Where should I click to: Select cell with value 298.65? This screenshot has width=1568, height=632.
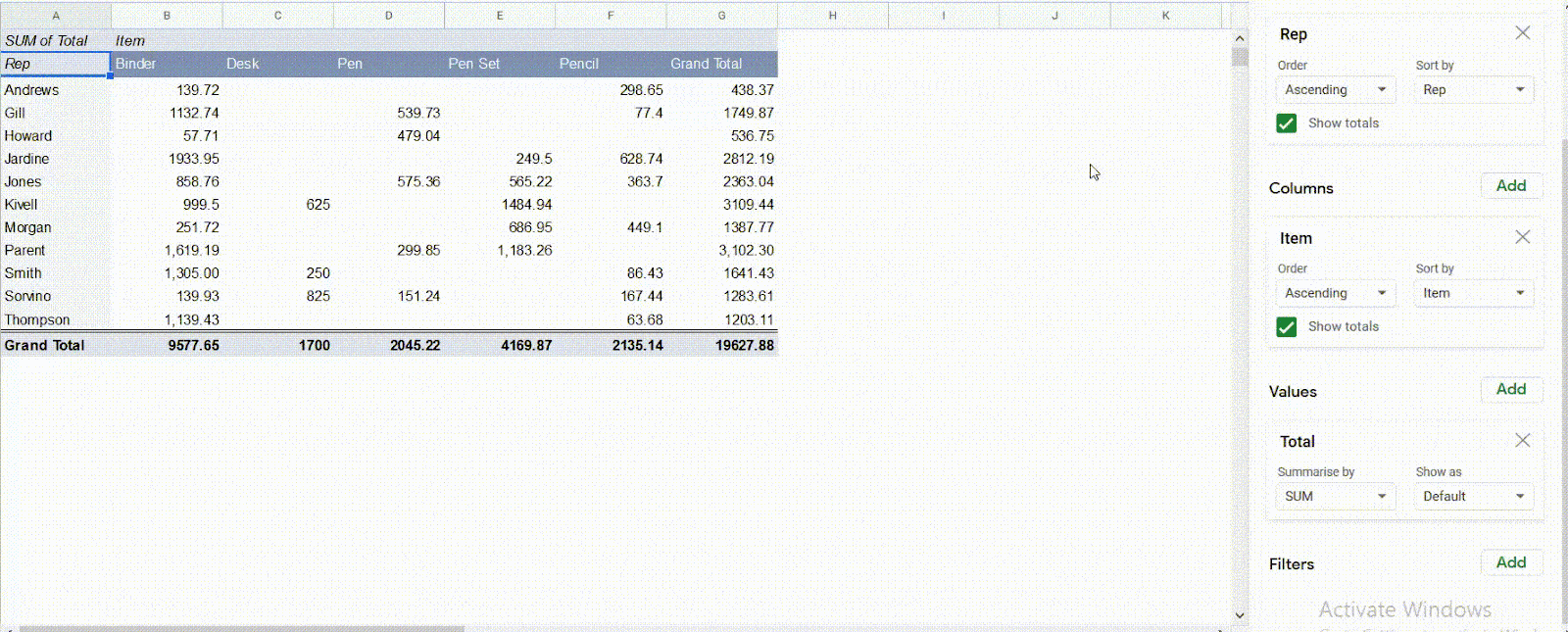pos(611,90)
